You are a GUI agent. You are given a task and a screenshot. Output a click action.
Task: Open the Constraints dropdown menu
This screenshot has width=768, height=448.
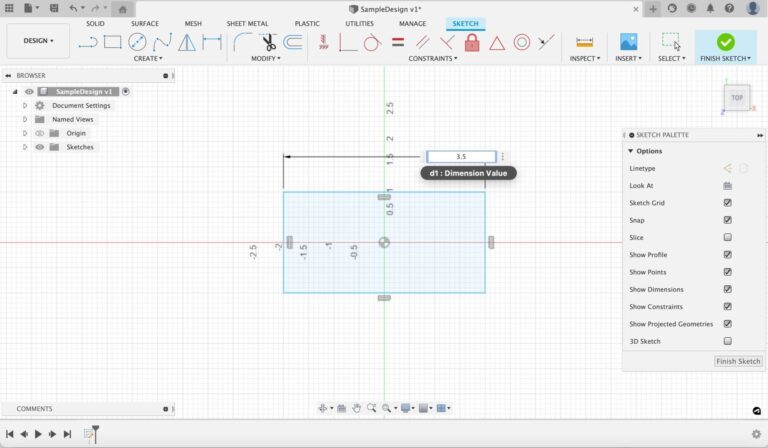pos(433,58)
